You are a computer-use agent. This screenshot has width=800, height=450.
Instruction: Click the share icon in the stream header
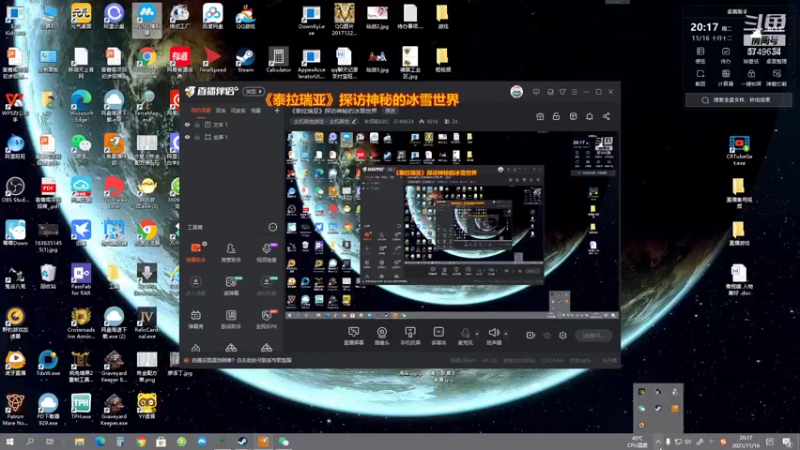(606, 116)
